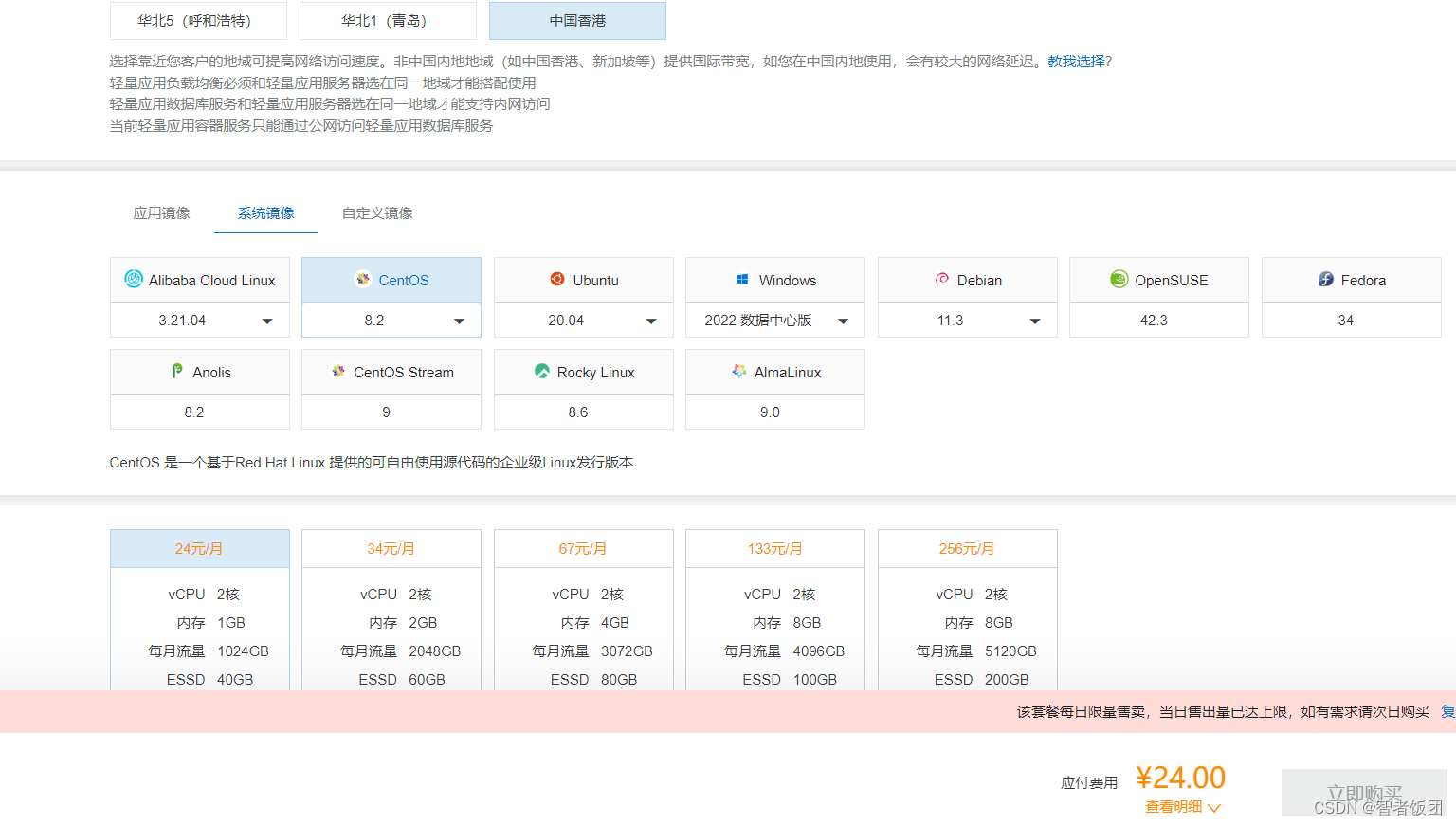The height and width of the screenshot is (825, 1456).
Task: Open Windows 2022 数据中心版 version dropdown
Action: click(775, 321)
